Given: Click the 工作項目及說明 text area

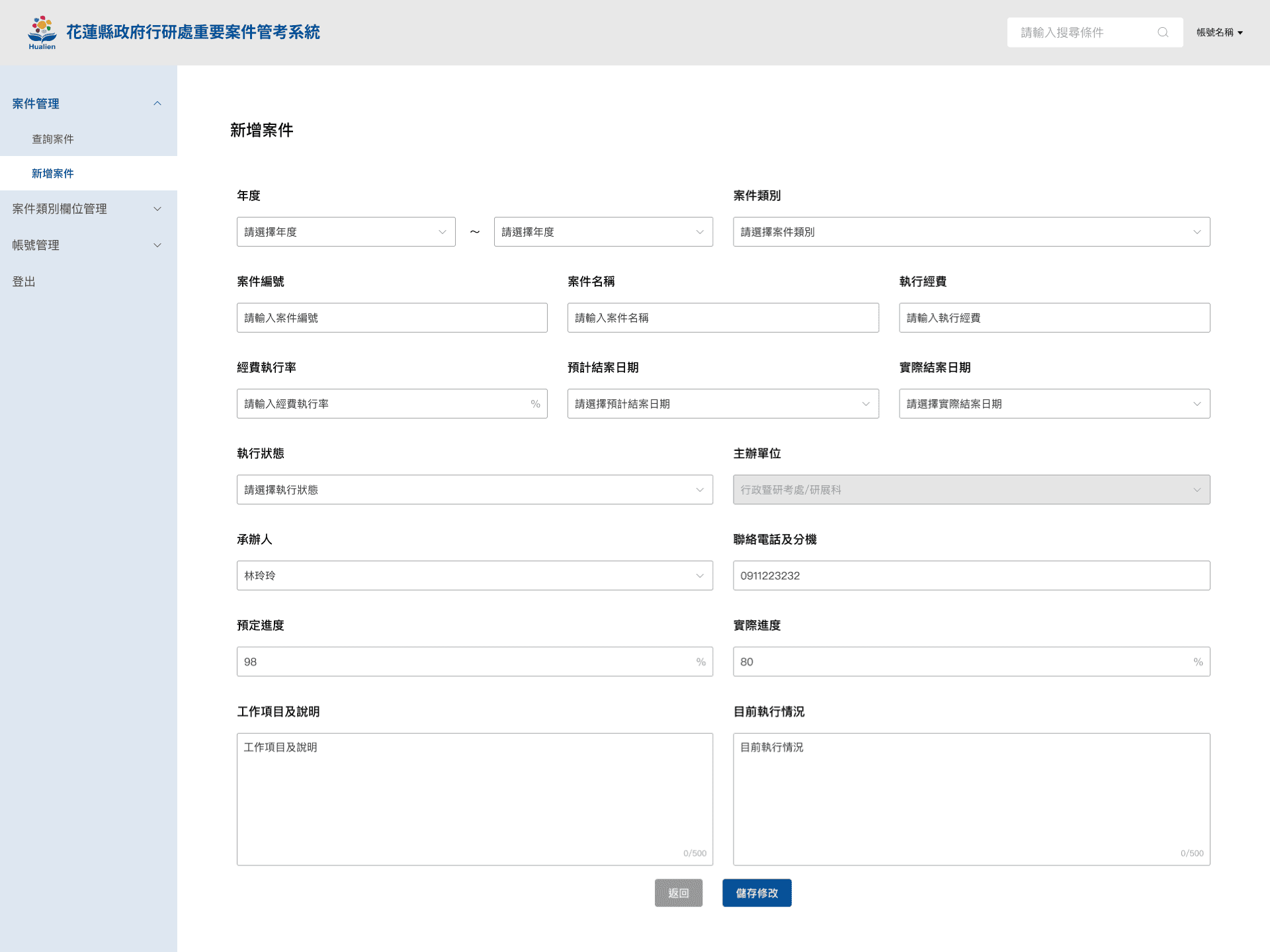Looking at the screenshot, I should 474,799.
